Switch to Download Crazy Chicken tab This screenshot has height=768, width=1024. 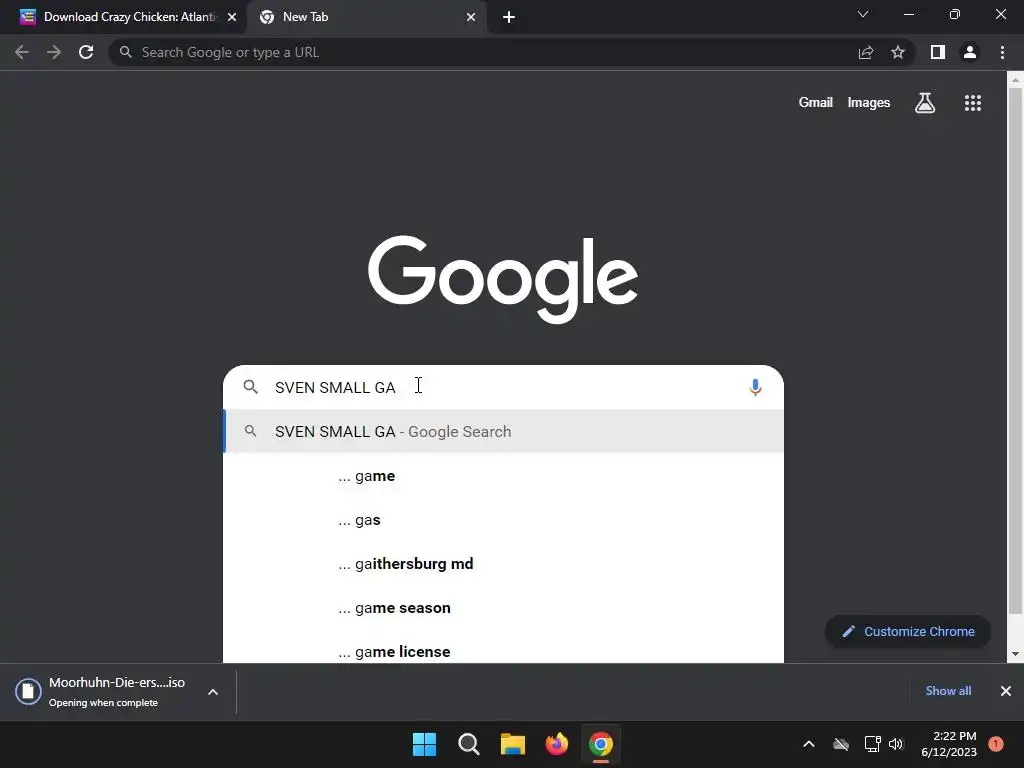(x=123, y=17)
